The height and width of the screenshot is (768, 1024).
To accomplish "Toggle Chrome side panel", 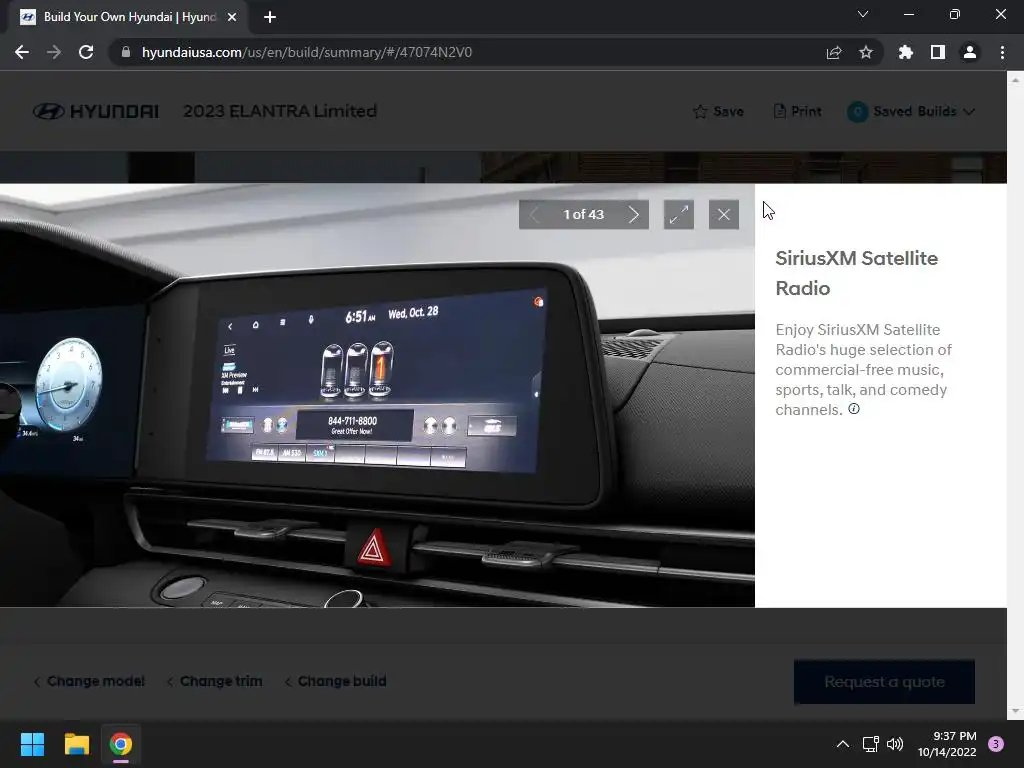I will [938, 52].
